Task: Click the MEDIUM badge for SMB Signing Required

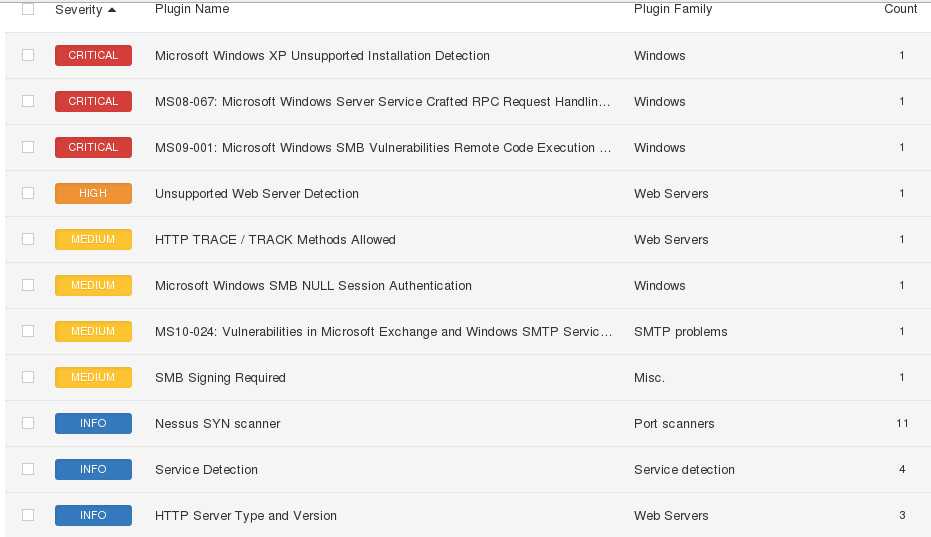Action: [93, 378]
